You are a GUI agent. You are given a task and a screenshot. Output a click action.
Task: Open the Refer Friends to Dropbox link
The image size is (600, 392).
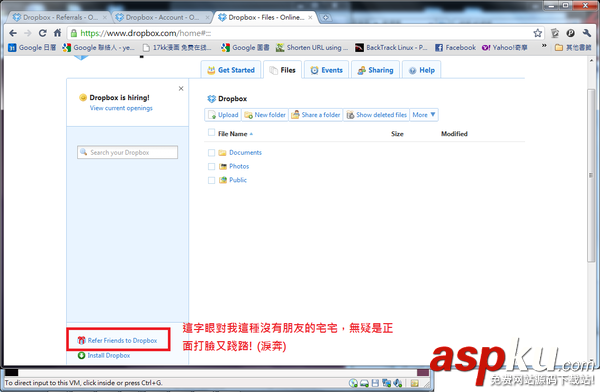(x=122, y=340)
